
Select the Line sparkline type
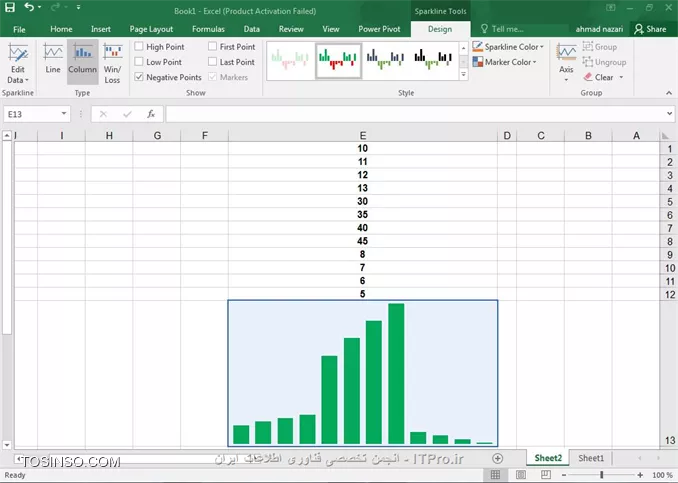point(53,60)
